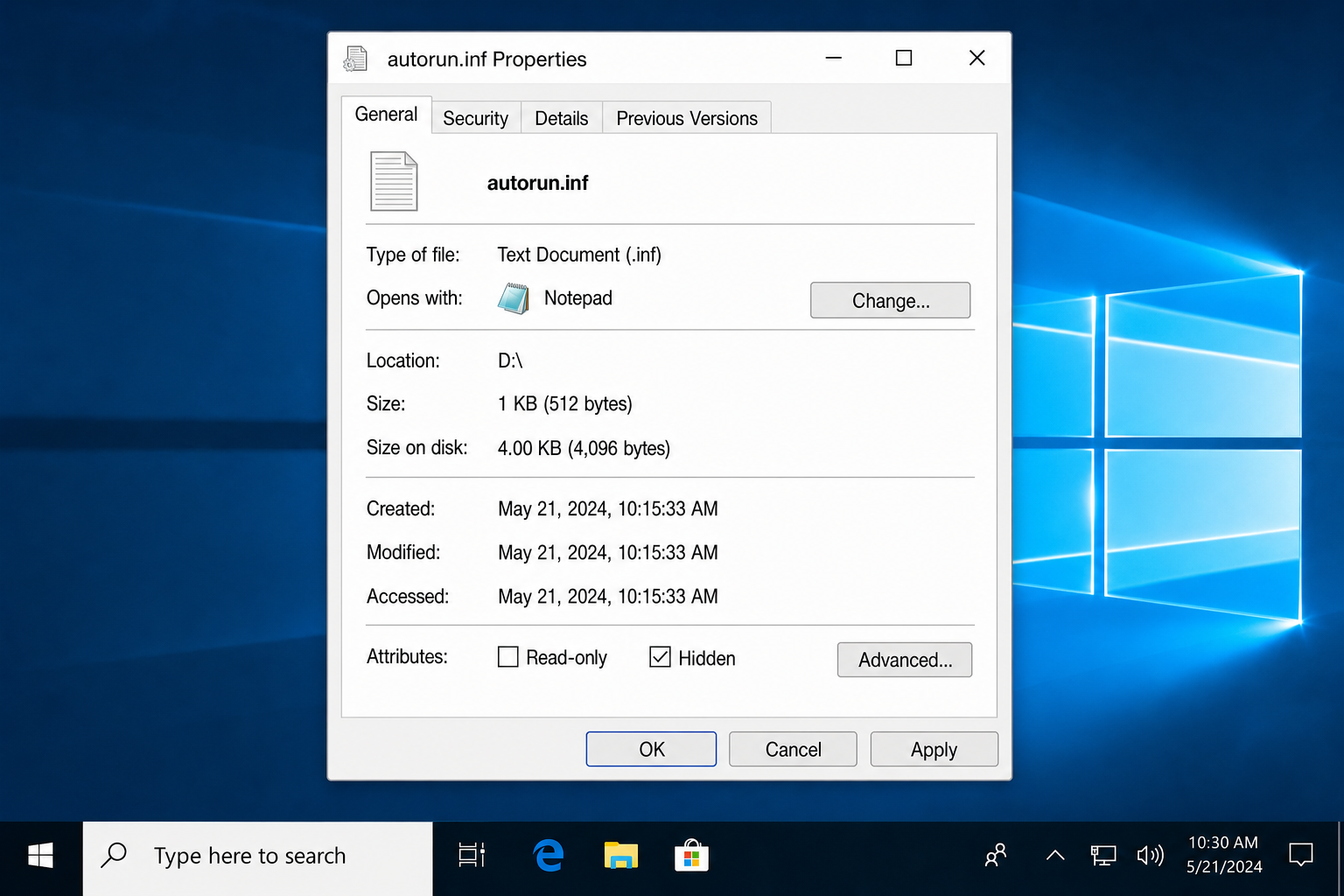The image size is (1344, 896).
Task: Confirm with the OK button
Action: pos(651,749)
